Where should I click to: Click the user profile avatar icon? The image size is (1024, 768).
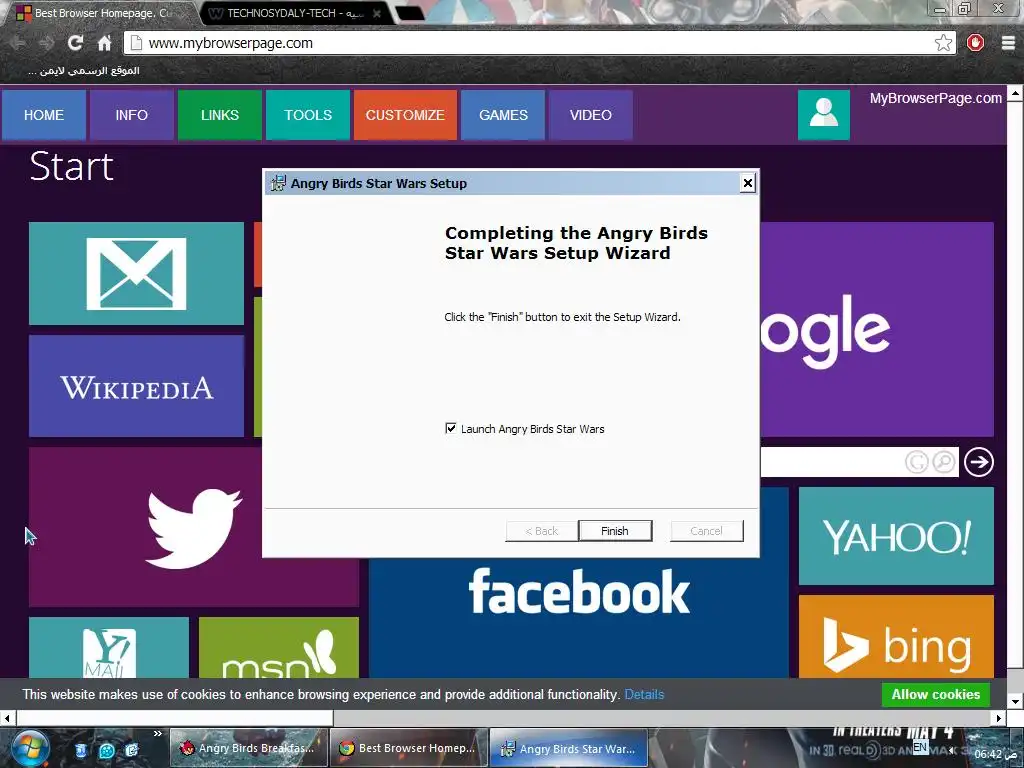[x=824, y=115]
